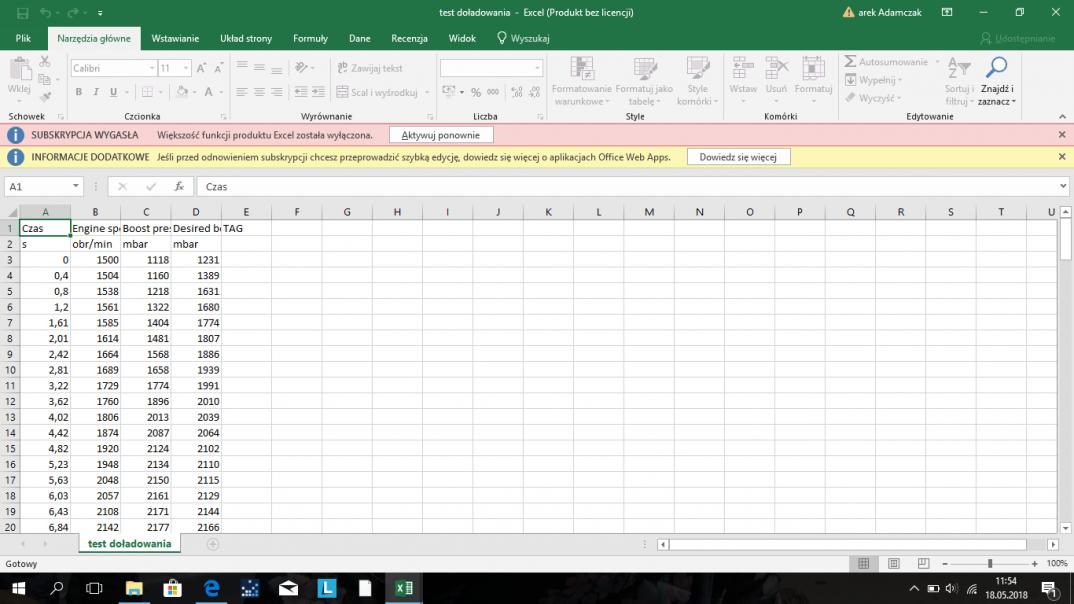Switch to Page Break Preview view

tap(924, 564)
